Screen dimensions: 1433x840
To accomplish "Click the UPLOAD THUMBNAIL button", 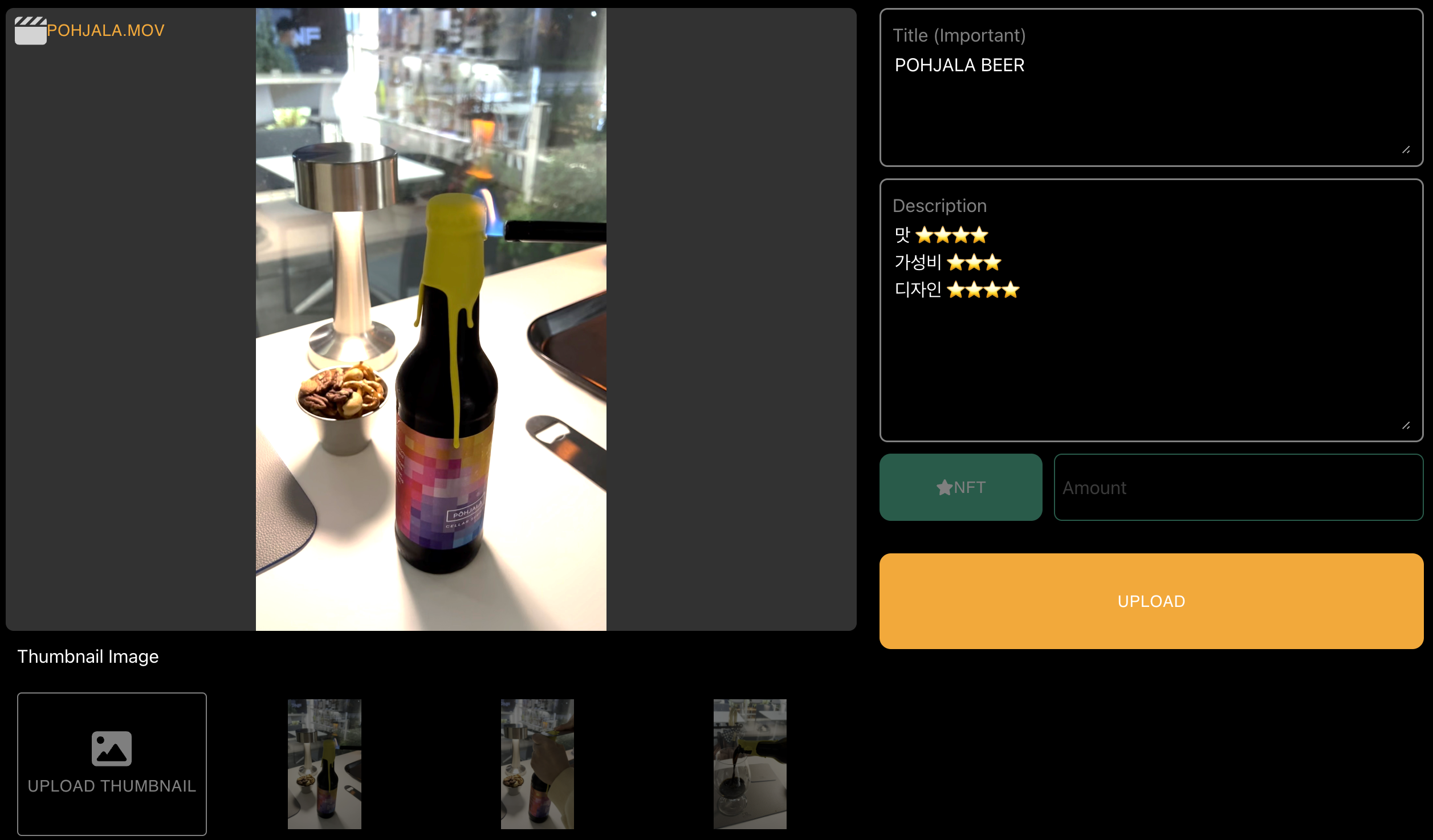I will pyautogui.click(x=112, y=764).
